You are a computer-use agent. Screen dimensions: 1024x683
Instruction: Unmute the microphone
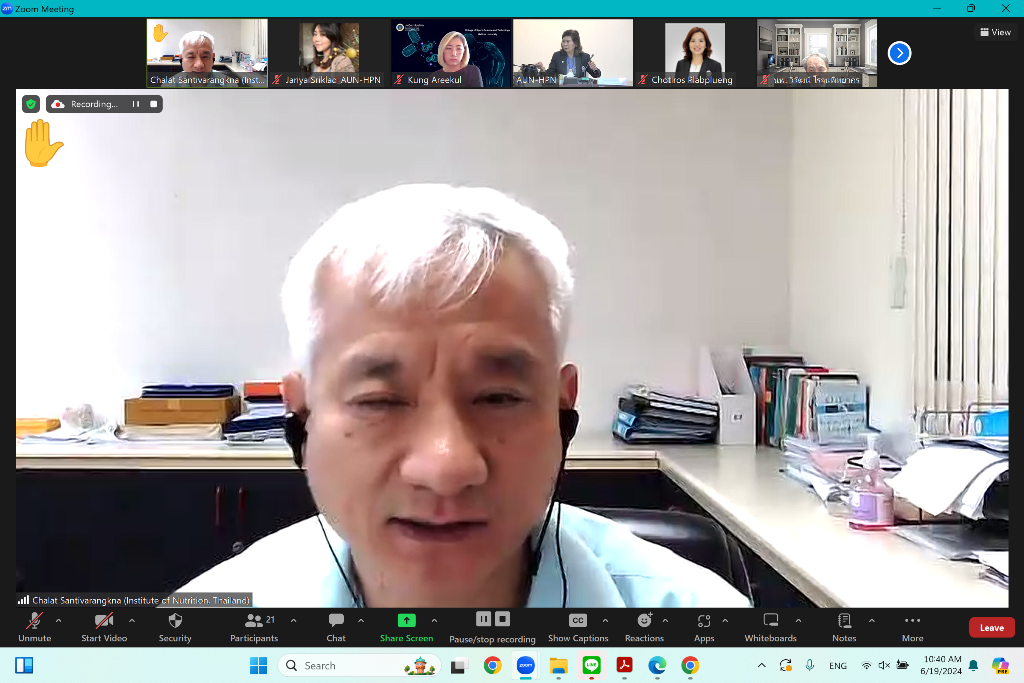tap(34, 626)
